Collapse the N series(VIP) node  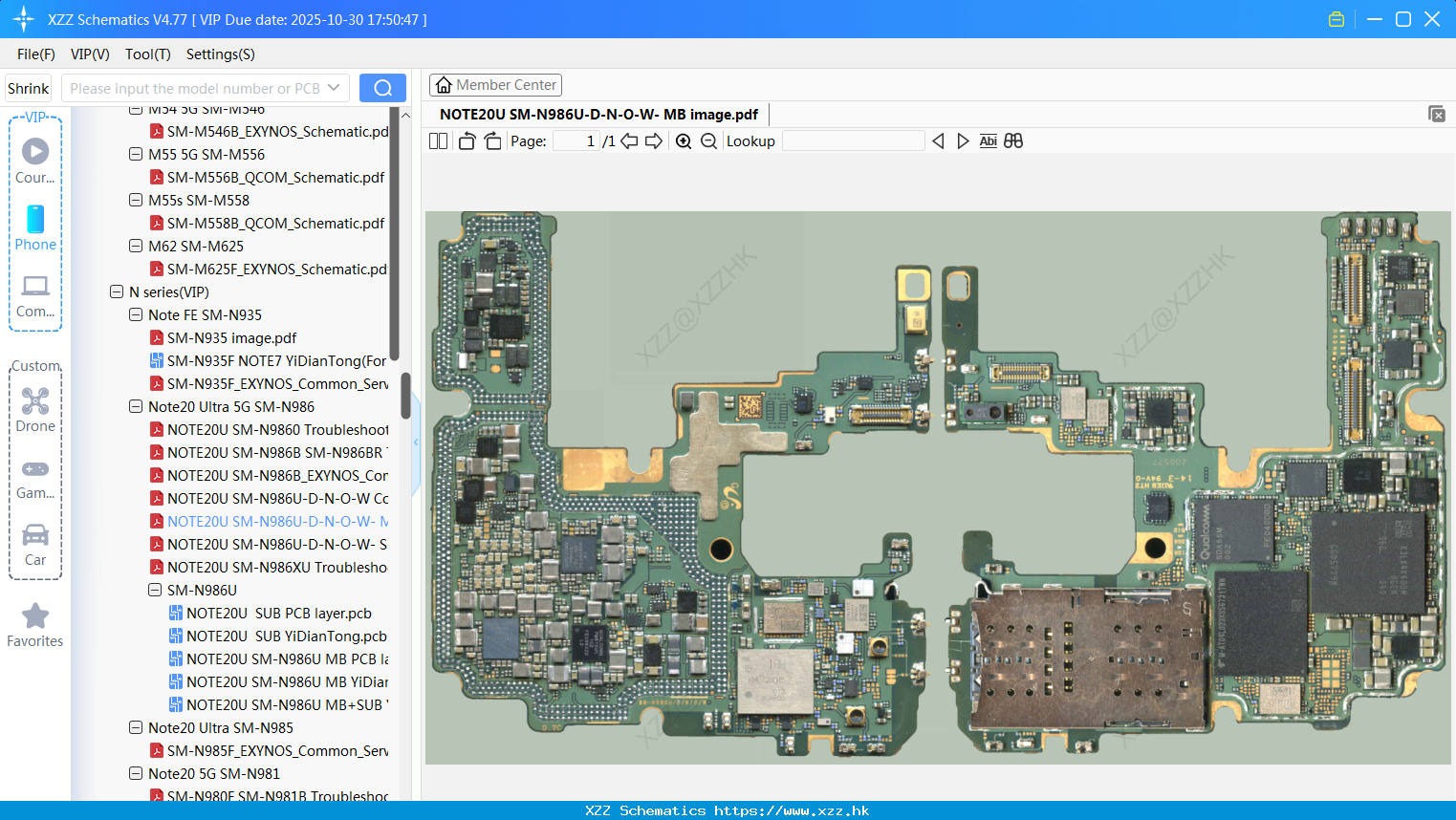(x=117, y=291)
